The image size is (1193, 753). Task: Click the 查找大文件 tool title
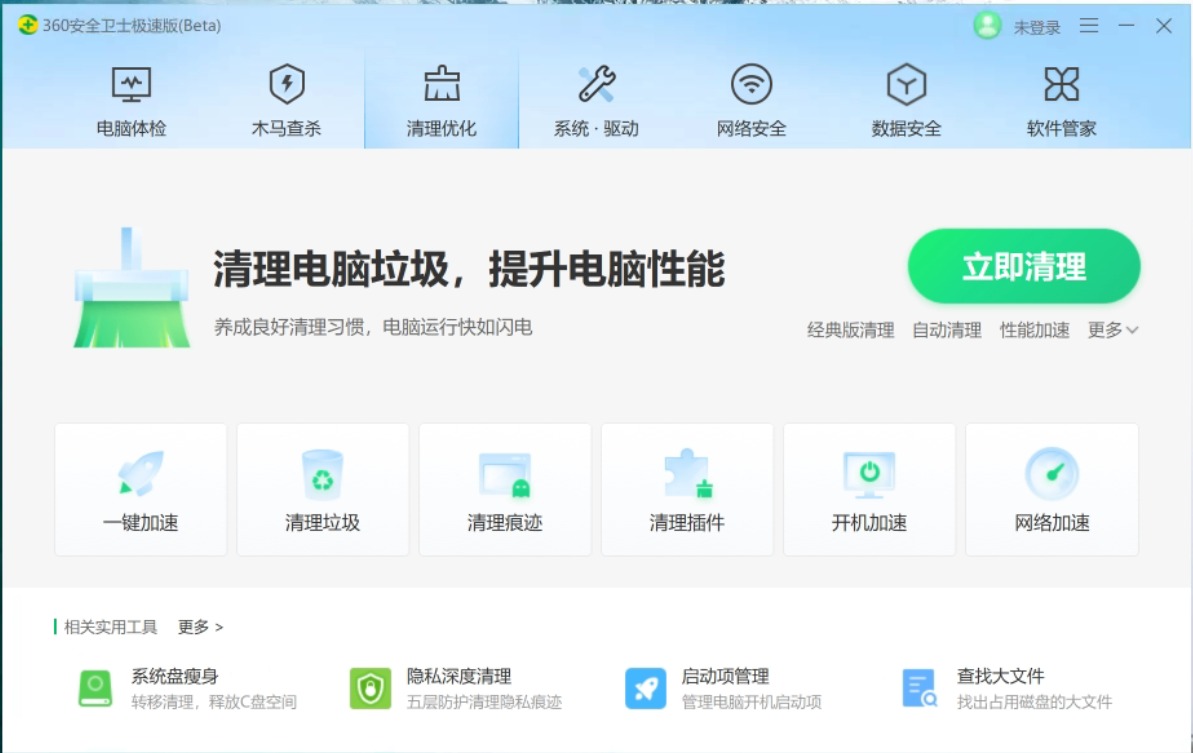click(1001, 676)
